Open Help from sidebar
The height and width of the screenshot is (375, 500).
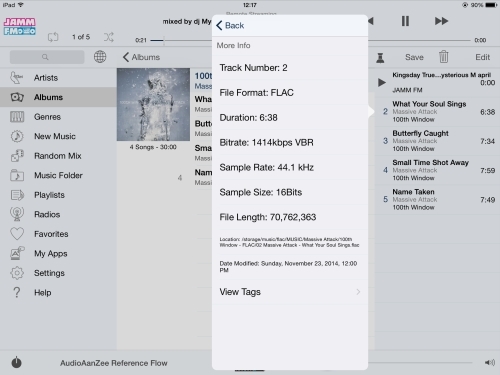click(x=58, y=293)
